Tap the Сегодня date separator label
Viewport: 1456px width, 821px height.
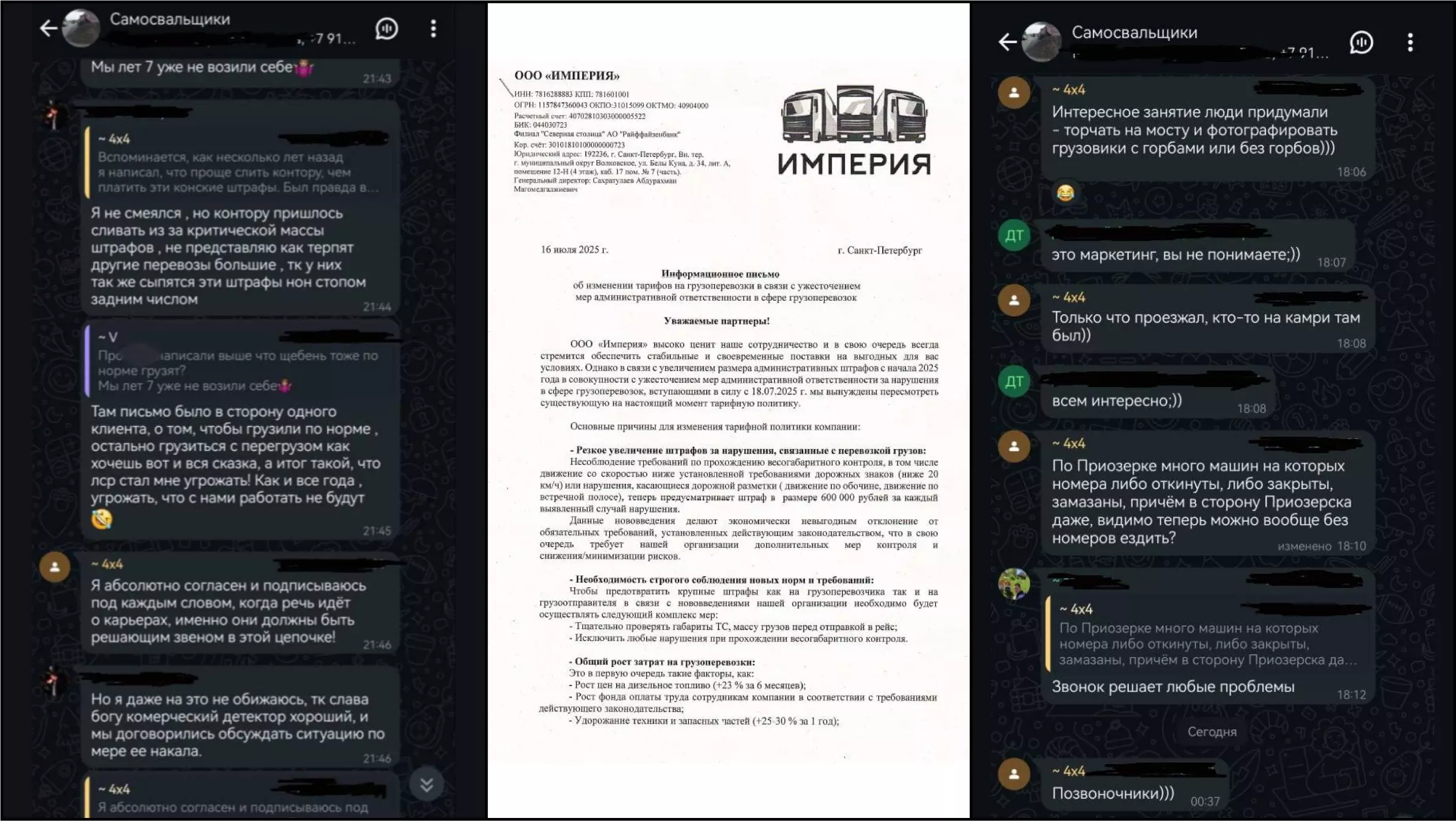1211,732
